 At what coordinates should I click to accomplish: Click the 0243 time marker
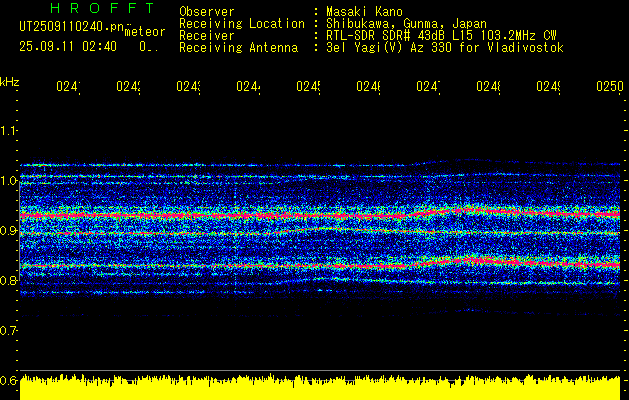click(189, 87)
